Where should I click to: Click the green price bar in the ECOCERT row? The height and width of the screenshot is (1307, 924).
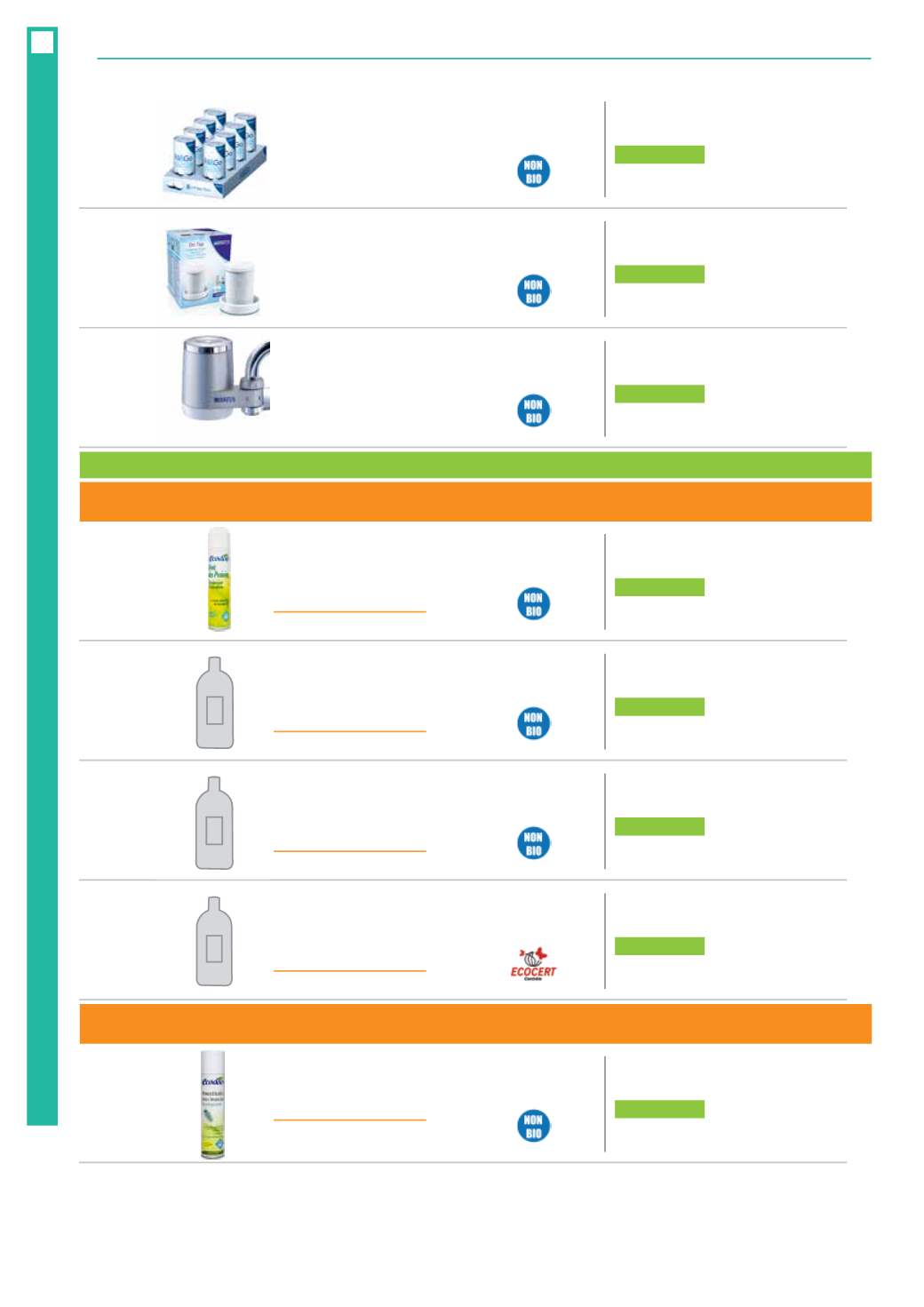coord(659,946)
